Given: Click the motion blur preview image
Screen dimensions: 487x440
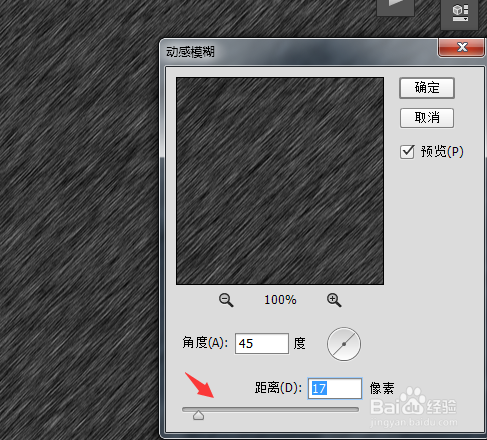Looking at the screenshot, I should point(280,181).
